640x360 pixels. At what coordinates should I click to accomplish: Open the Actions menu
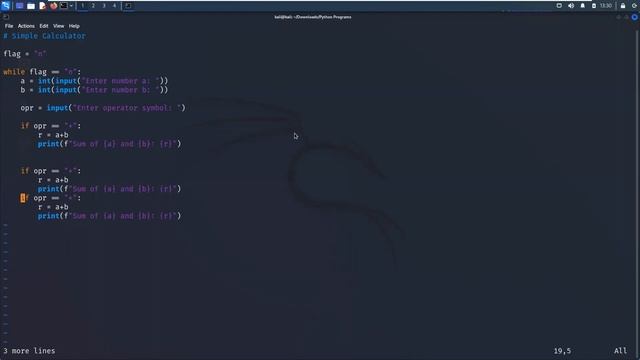(26, 26)
